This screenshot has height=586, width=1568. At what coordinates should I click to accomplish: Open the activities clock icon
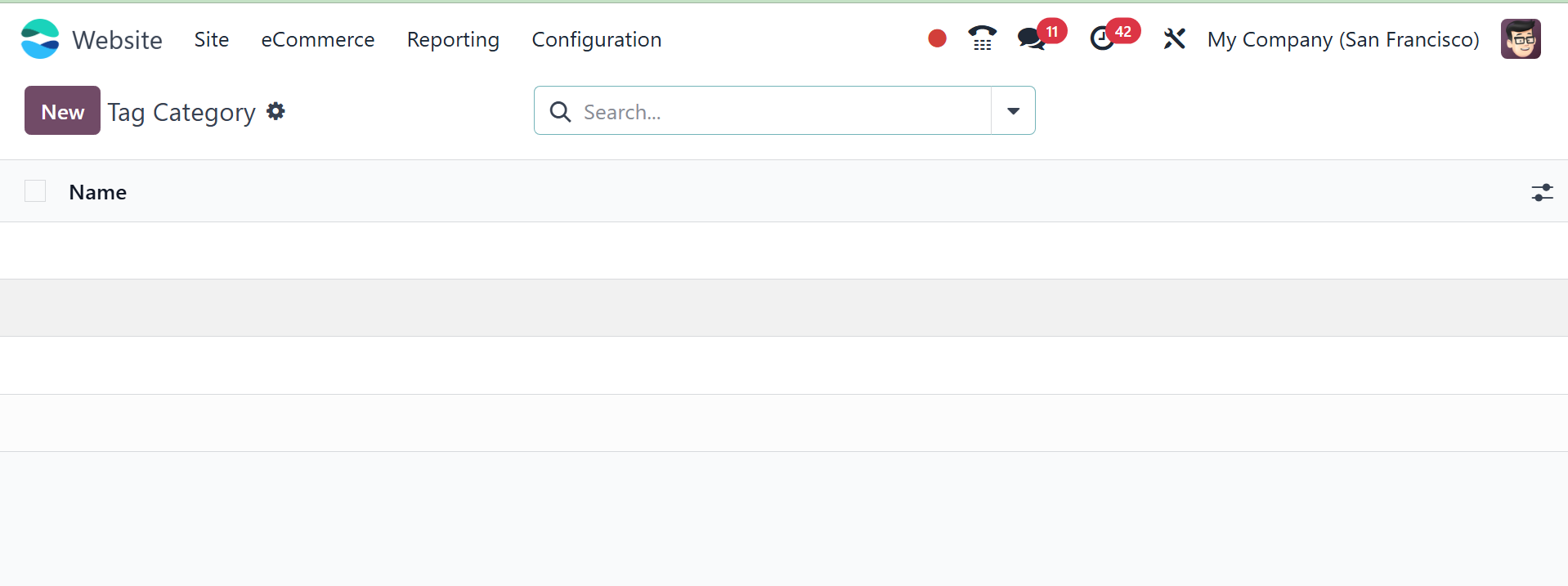point(1103,38)
